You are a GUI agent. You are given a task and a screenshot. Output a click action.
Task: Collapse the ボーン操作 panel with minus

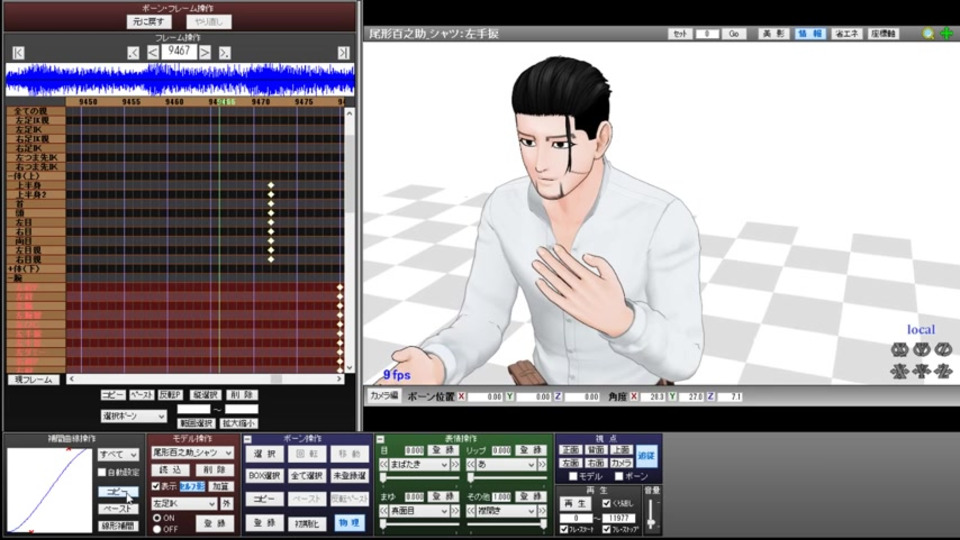248,440
